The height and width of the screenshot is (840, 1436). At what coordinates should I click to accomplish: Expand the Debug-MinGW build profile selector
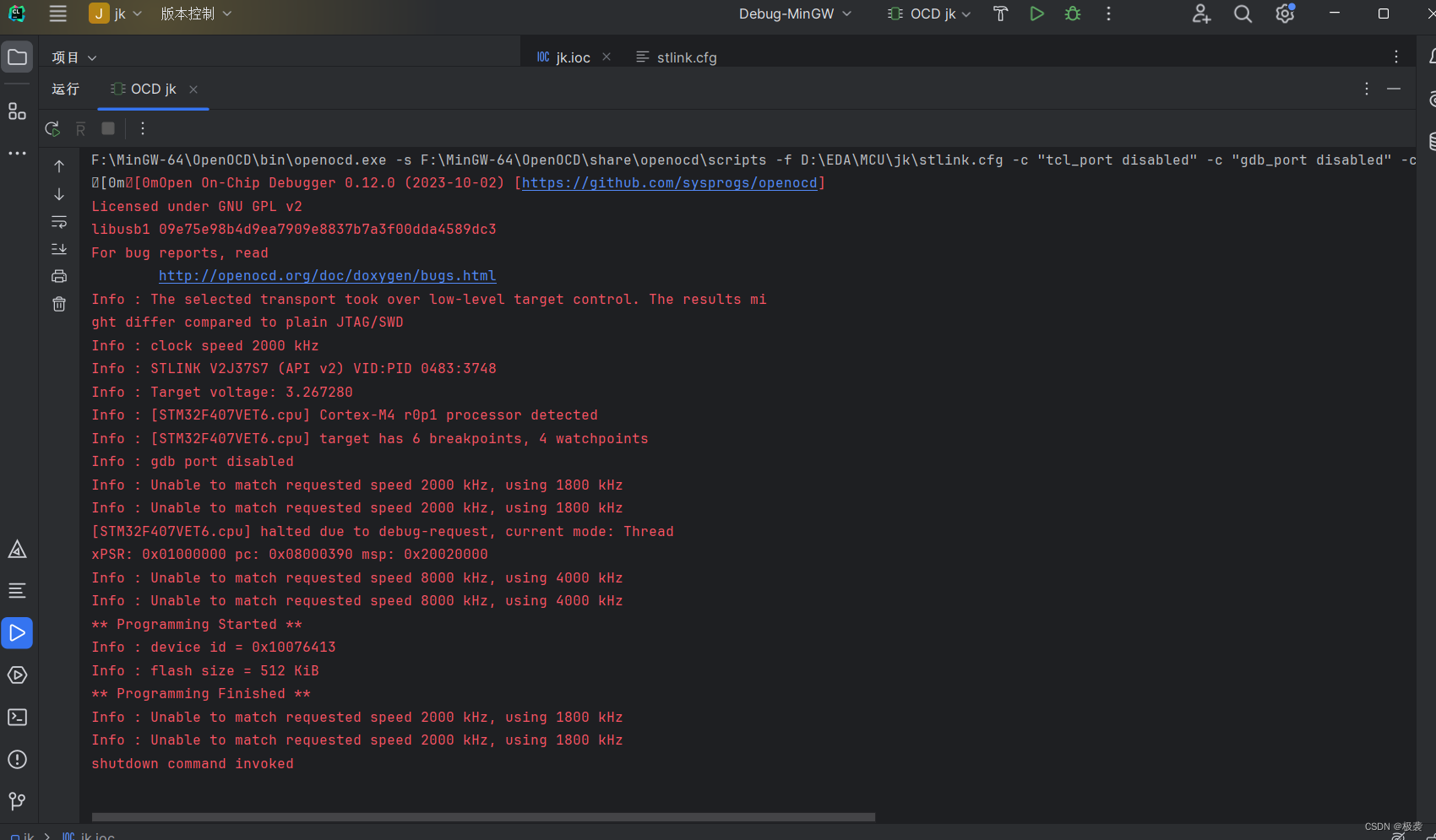[795, 14]
